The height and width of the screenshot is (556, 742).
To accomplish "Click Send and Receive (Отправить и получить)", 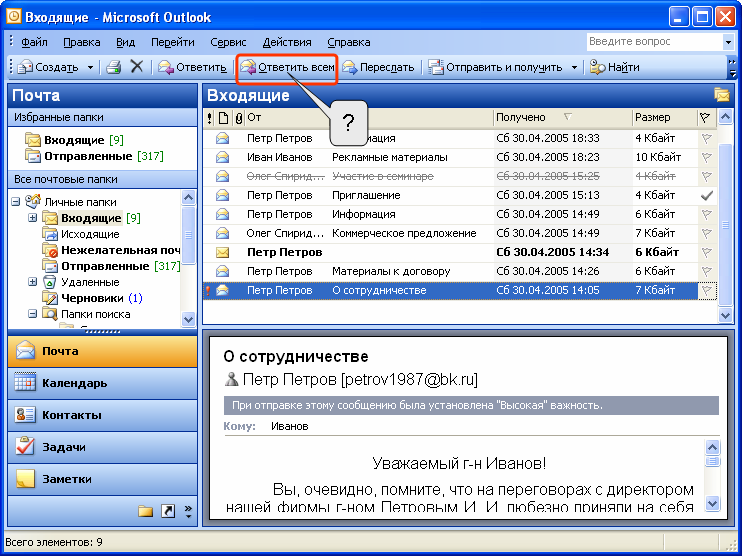I will tap(496, 67).
